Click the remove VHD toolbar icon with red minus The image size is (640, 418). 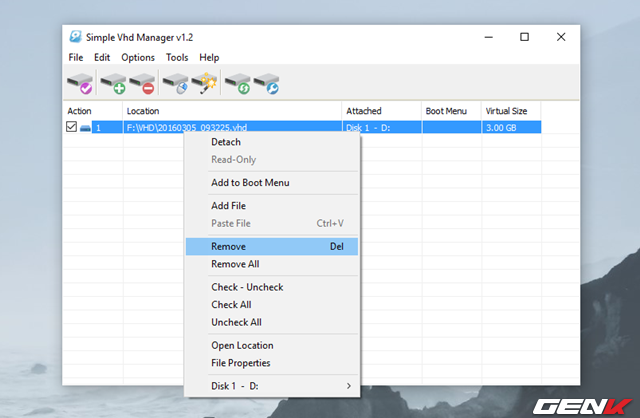tap(142, 83)
